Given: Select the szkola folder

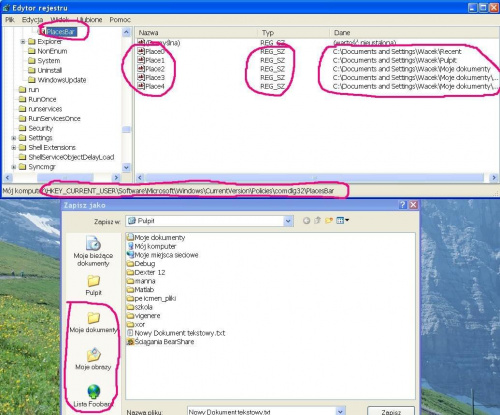Looking at the screenshot, I should click(140, 307).
